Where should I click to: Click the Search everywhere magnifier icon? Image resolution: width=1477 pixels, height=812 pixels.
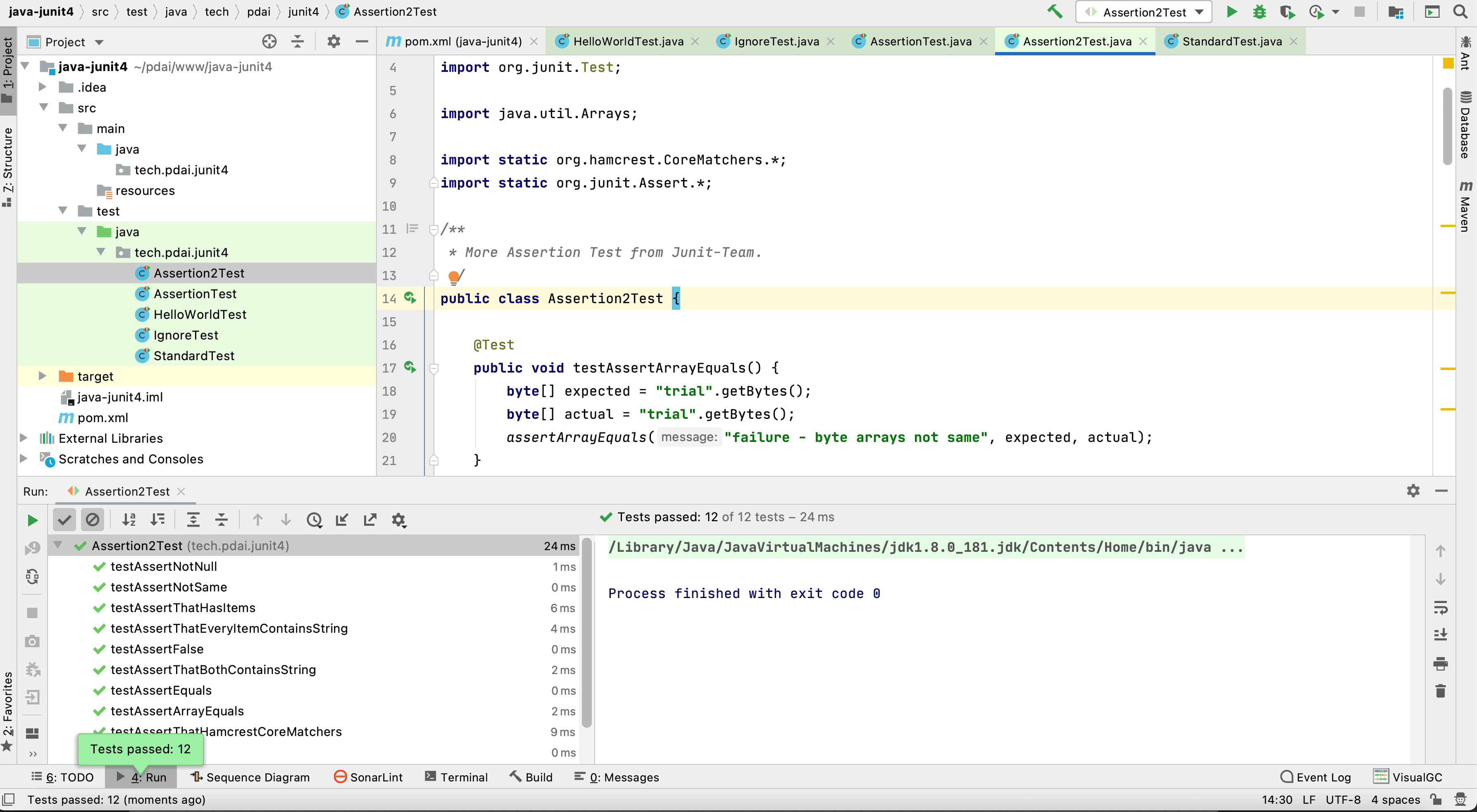tap(1460, 12)
